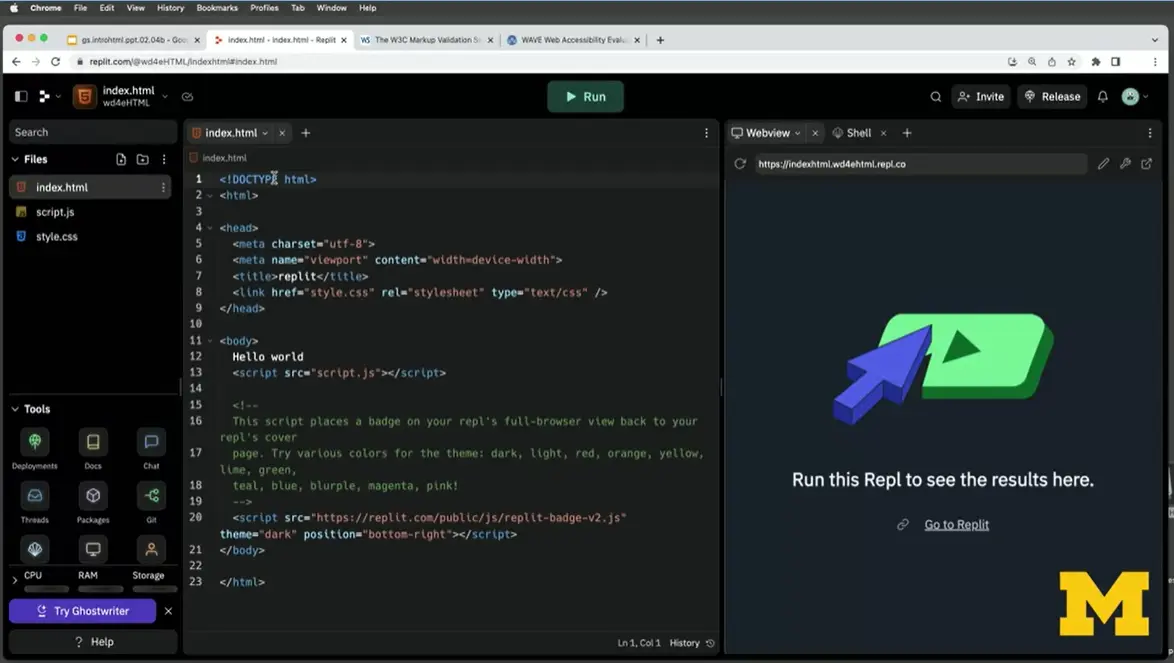The height and width of the screenshot is (663, 1174).
Task: Open the Chat tool
Action: click(151, 442)
